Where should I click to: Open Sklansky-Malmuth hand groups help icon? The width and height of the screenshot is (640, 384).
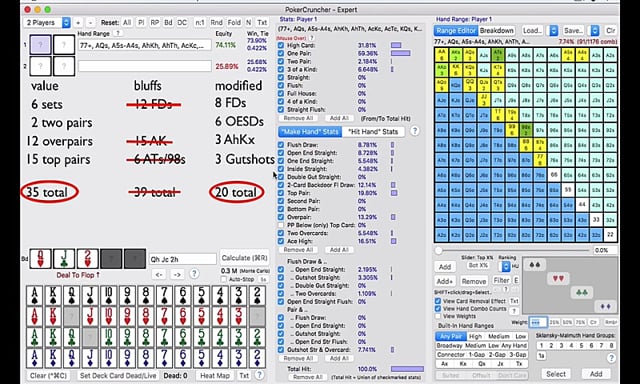611,358
